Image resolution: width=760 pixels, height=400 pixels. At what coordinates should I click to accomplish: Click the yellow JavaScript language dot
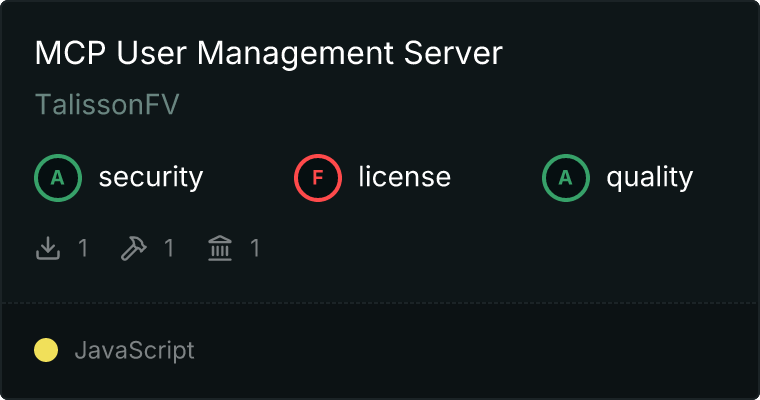[x=46, y=351]
